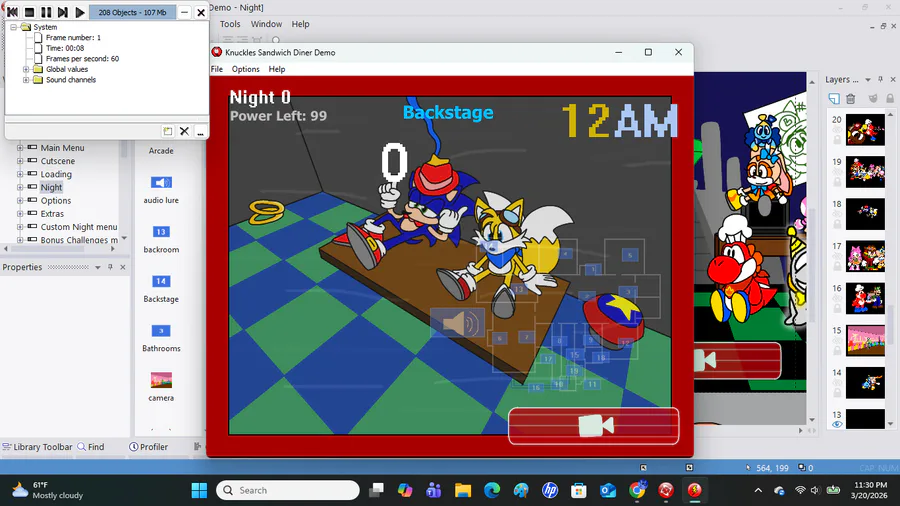The height and width of the screenshot is (506, 900).
Task: Expand the Main Menu frame node
Action: 20,147
